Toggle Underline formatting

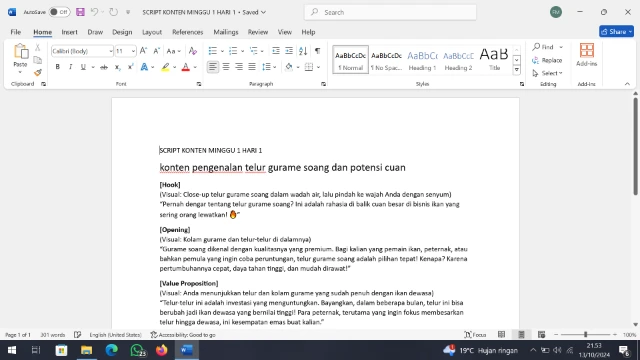[83, 67]
